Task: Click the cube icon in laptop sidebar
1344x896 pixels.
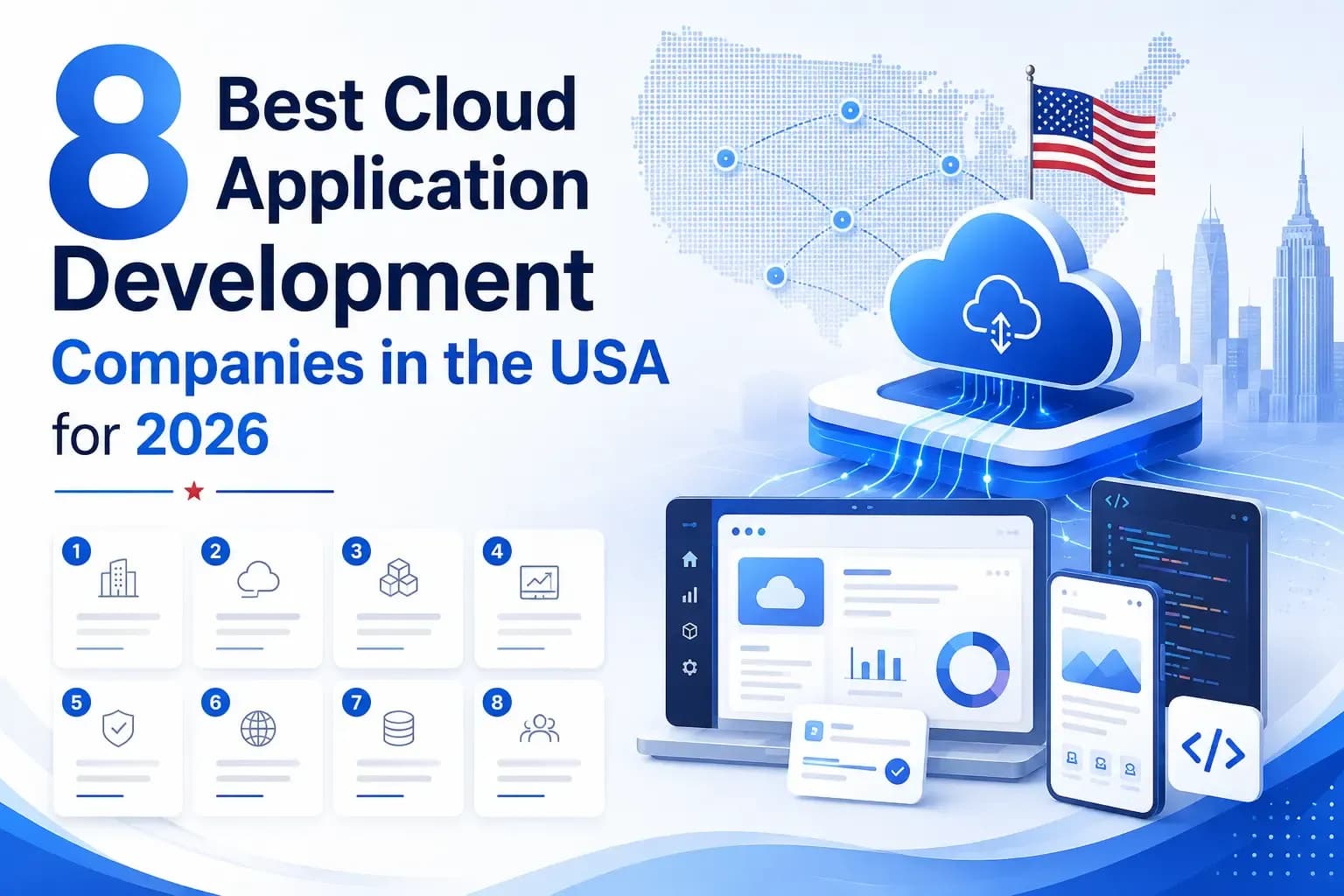Action: tap(689, 631)
